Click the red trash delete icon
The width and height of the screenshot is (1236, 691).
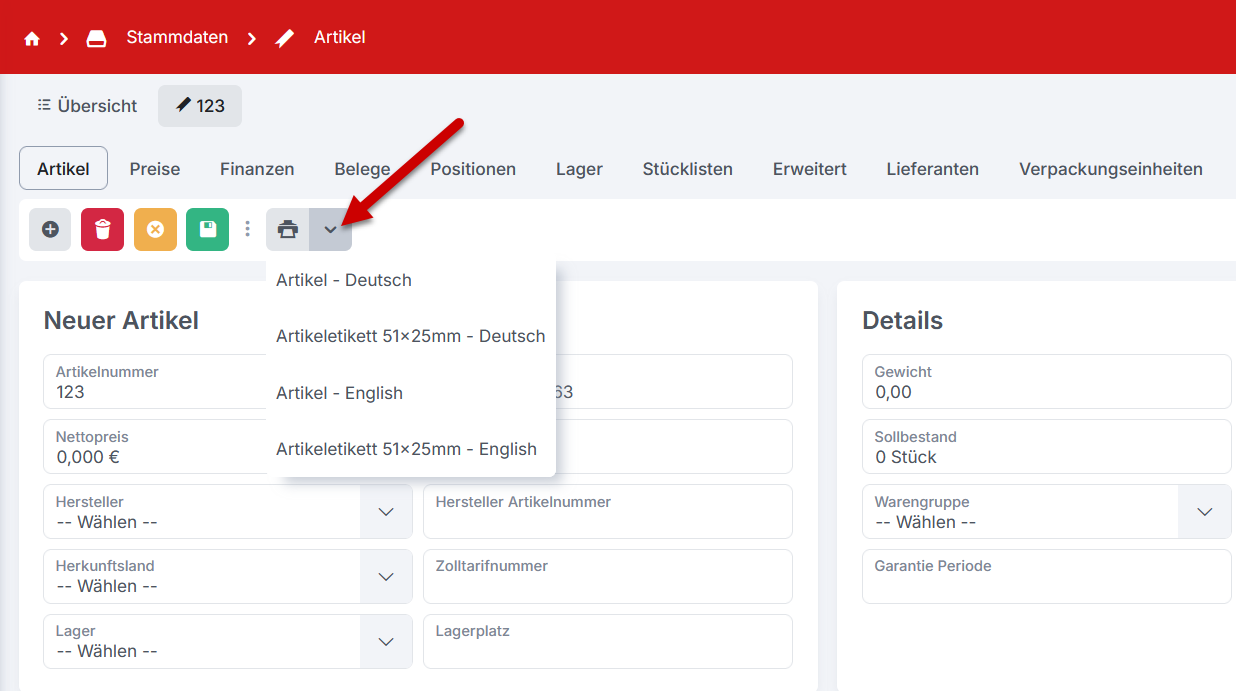102,229
